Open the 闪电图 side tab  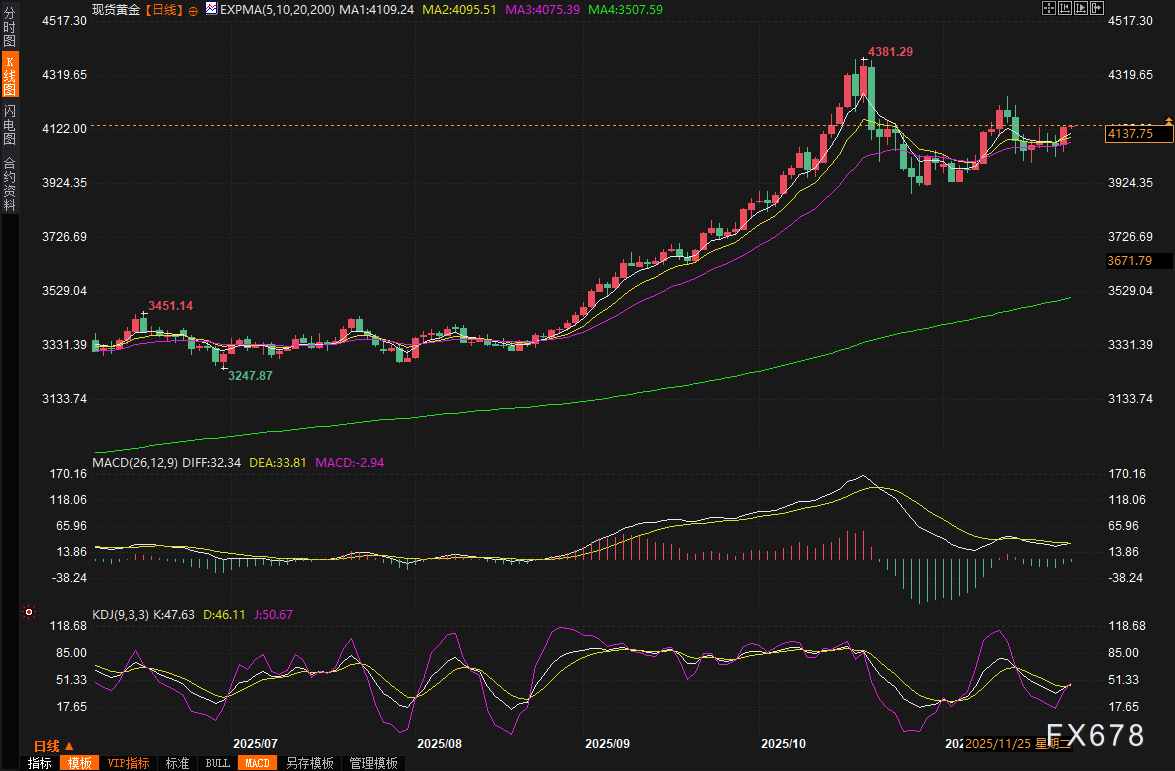[x=9, y=125]
